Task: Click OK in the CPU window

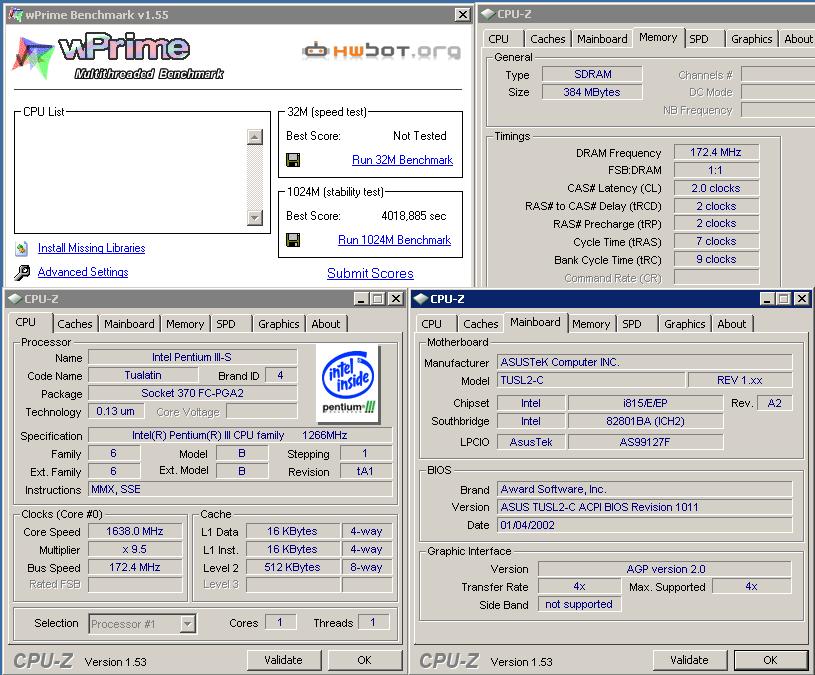Action: click(364, 660)
